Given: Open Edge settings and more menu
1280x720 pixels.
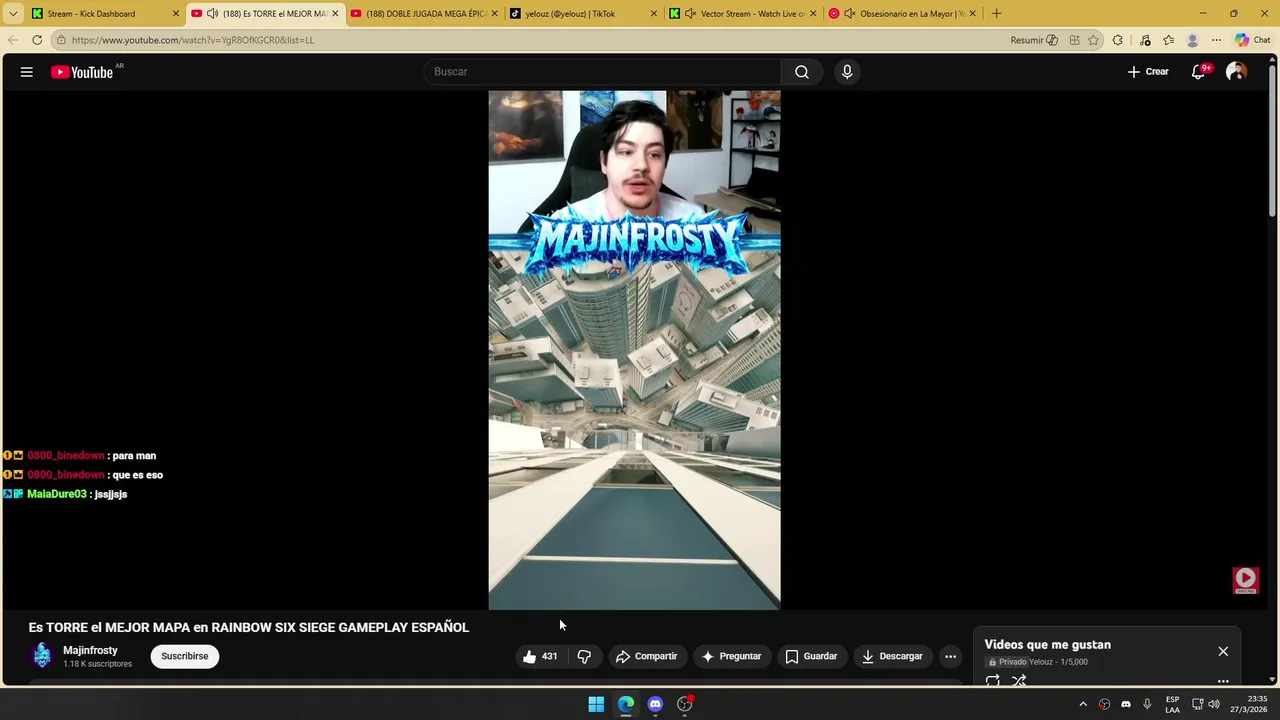Looking at the screenshot, I should (x=1216, y=40).
